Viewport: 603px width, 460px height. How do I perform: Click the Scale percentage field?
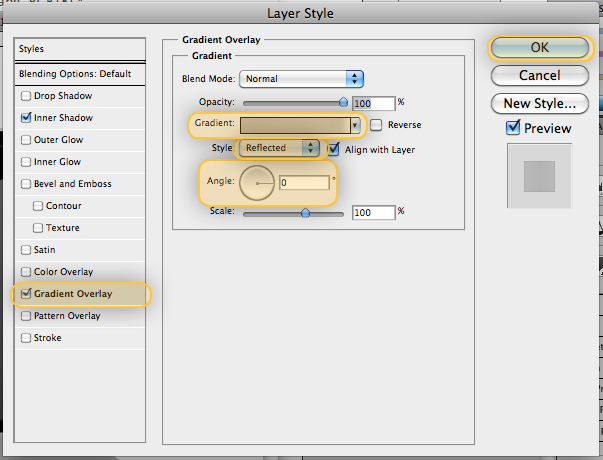[373, 213]
